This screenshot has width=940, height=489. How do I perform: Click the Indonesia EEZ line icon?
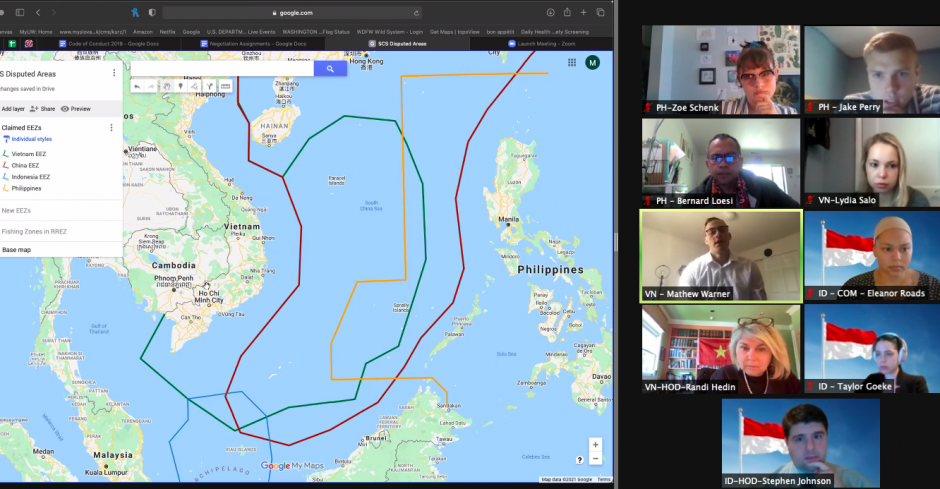[5, 177]
